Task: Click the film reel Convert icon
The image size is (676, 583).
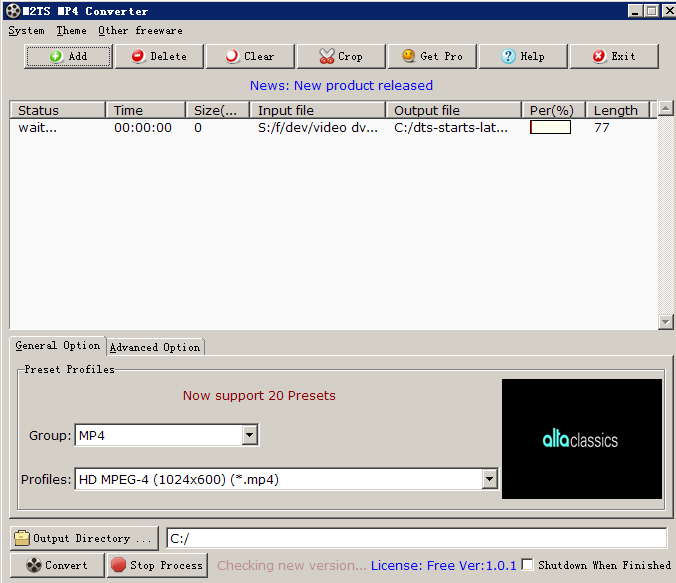Action: click(x=34, y=565)
